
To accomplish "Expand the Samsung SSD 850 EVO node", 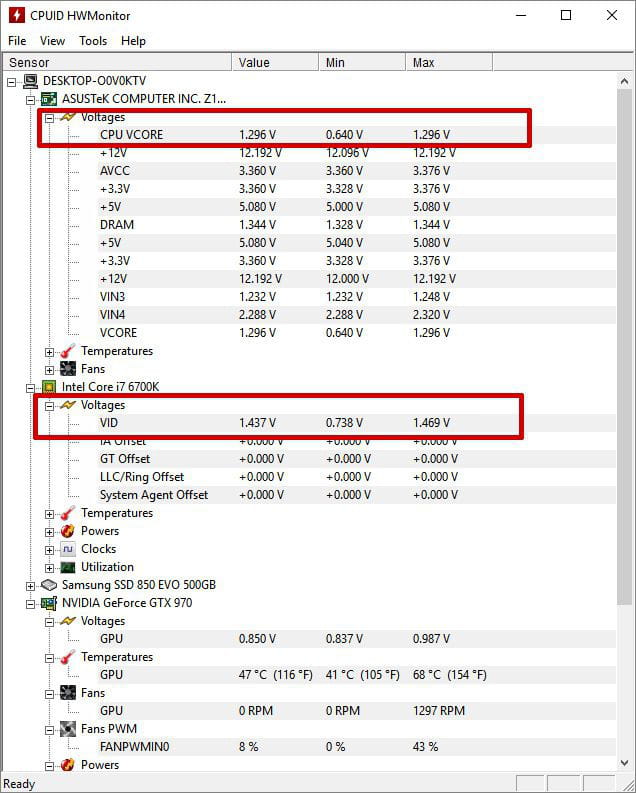I will pyautogui.click(x=30, y=586).
